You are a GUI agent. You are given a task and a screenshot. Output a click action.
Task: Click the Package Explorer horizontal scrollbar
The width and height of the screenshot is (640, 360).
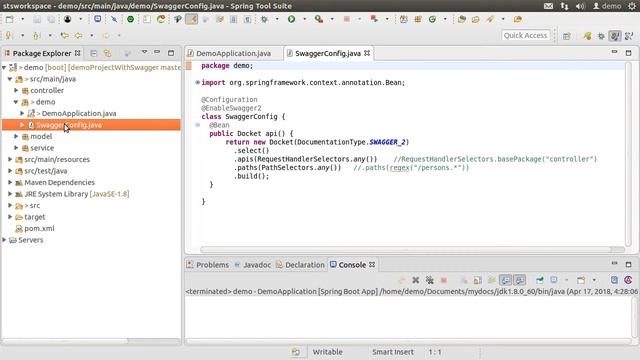[65, 341]
